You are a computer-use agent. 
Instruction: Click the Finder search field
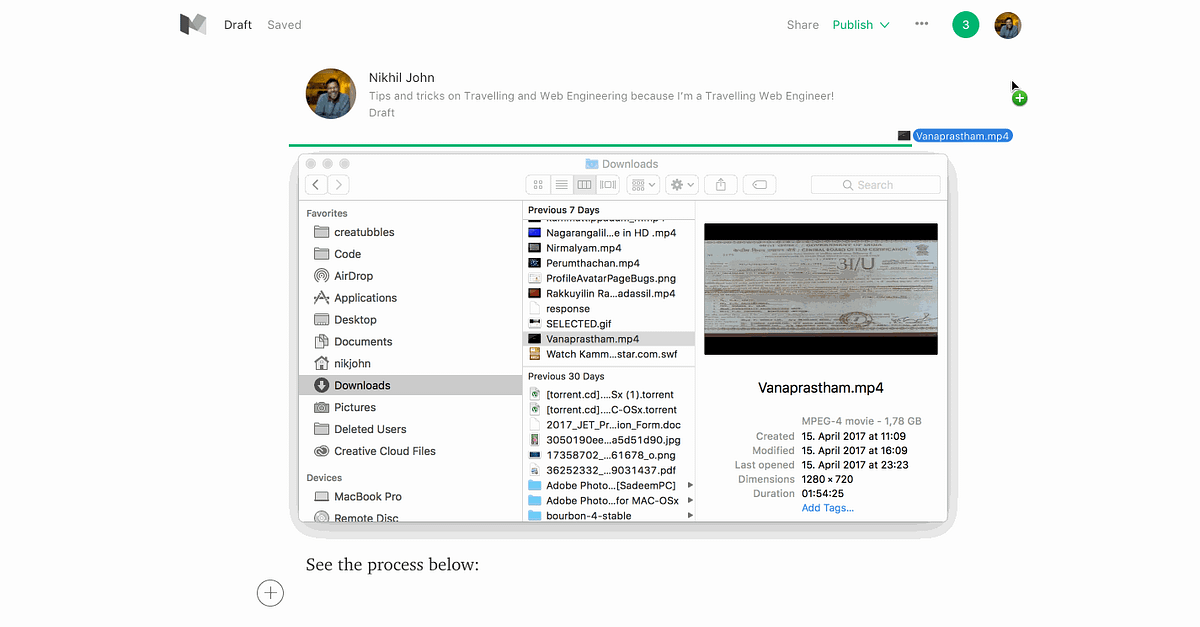tap(875, 184)
